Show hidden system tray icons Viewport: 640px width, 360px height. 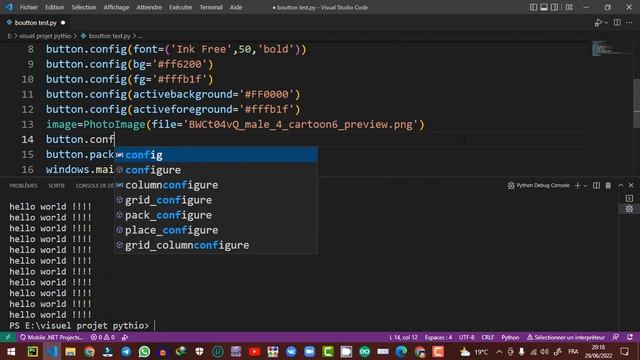(499, 351)
